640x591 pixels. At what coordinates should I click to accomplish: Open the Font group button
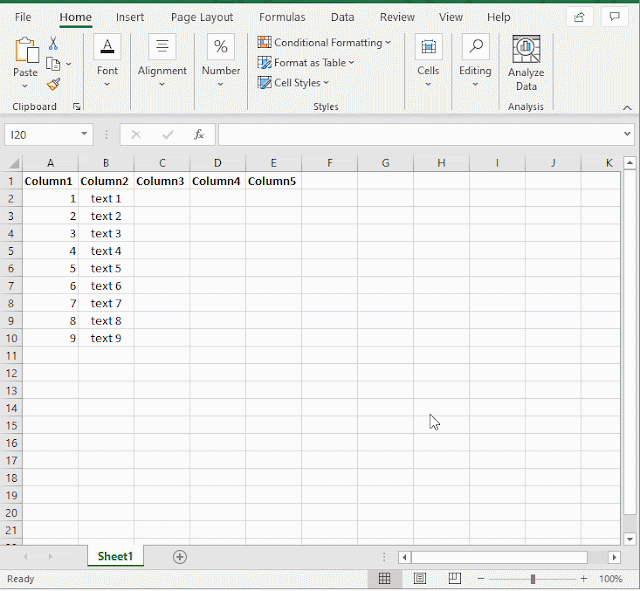click(x=107, y=60)
